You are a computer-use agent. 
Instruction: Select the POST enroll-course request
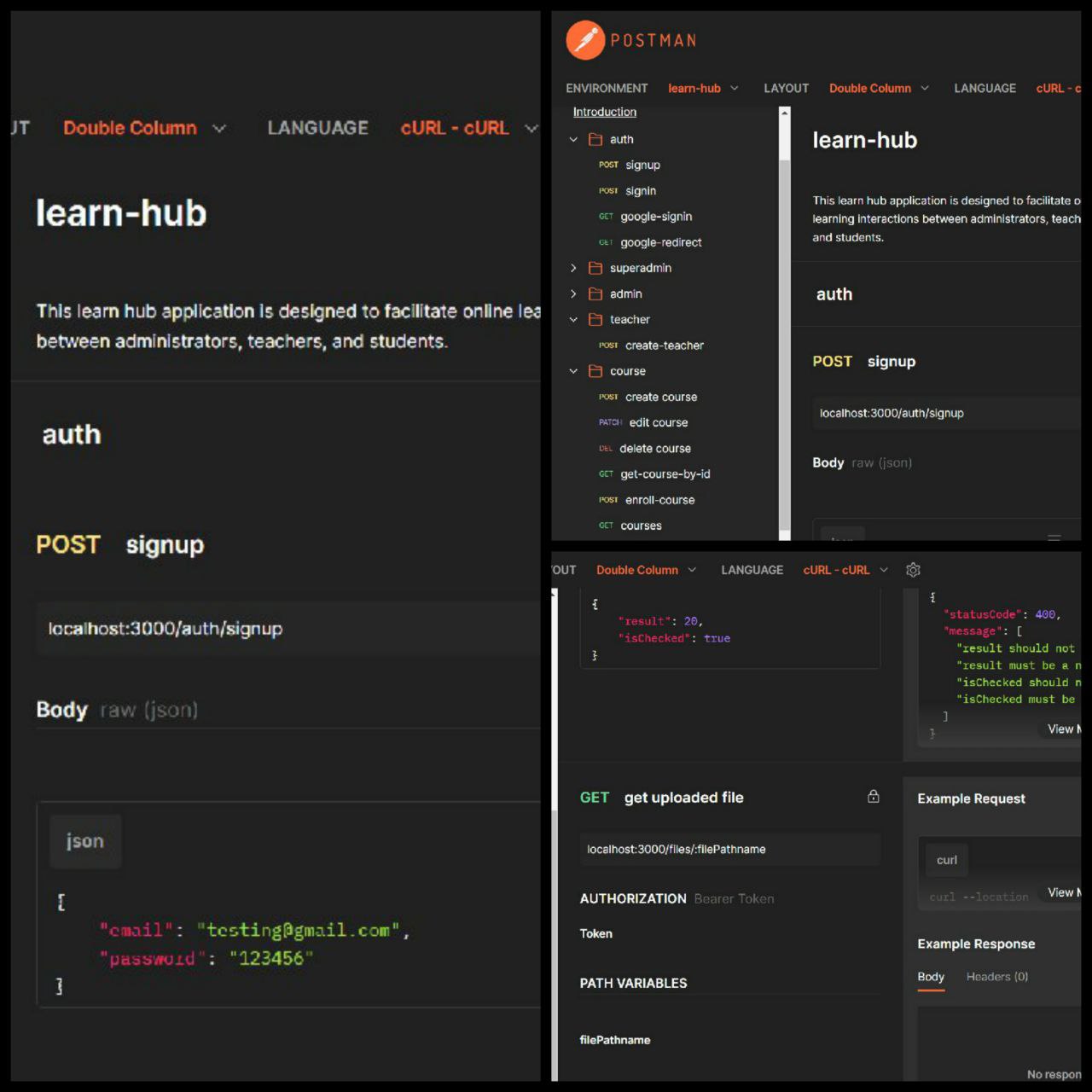(x=647, y=500)
